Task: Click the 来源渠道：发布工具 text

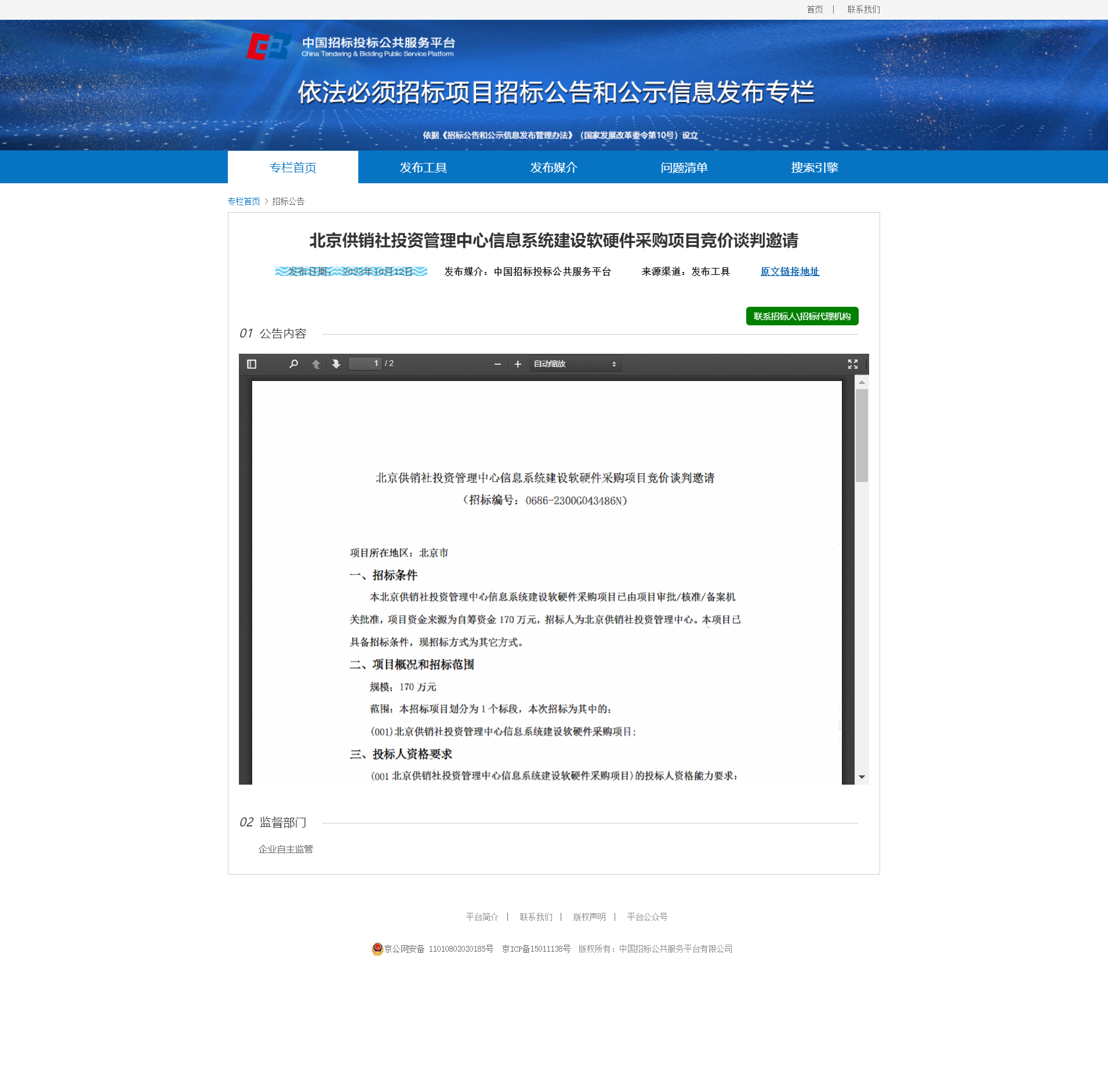Action: point(685,271)
